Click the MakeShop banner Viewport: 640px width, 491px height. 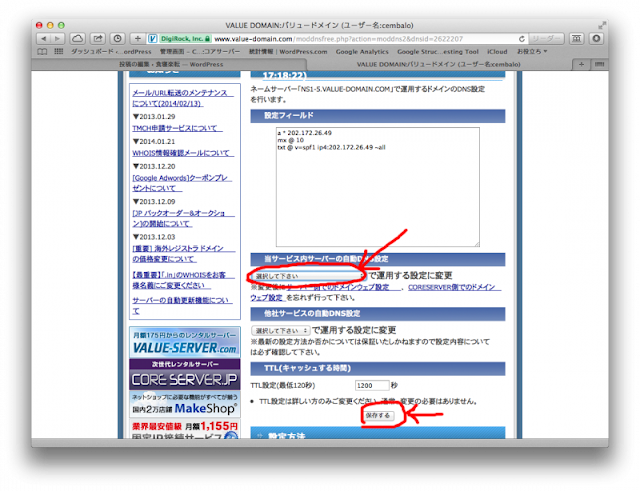184,404
